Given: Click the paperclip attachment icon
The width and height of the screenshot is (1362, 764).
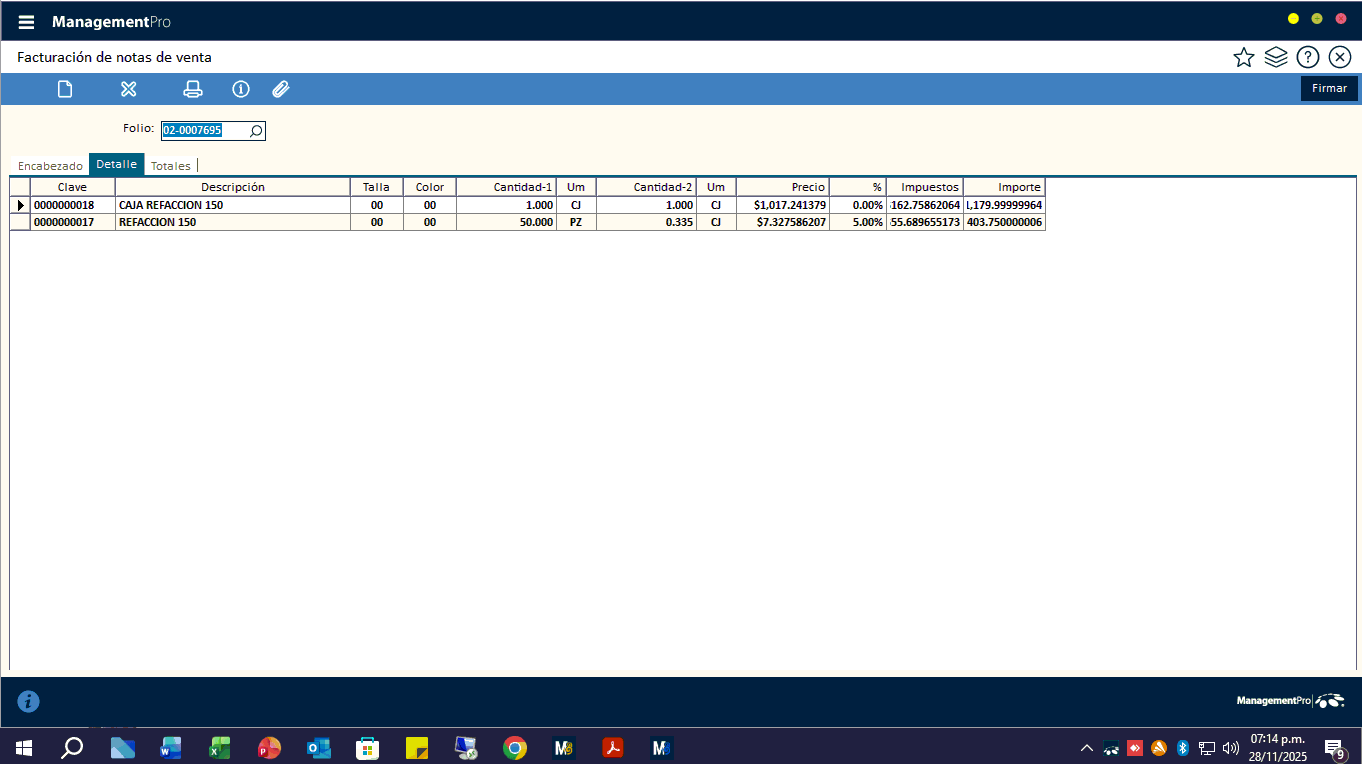Looking at the screenshot, I should tap(281, 89).
